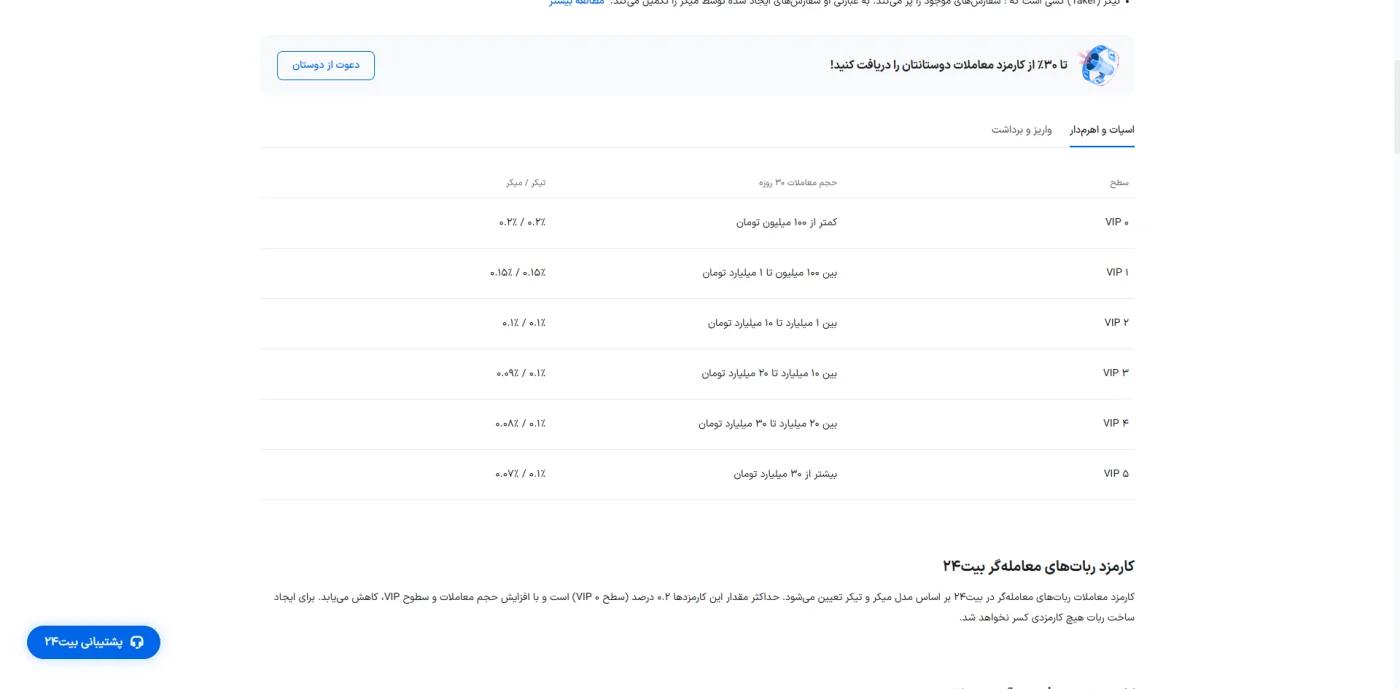The width and height of the screenshot is (1400, 689).
Task: Select the VIP ۴ level cell
Action: click(1116, 423)
